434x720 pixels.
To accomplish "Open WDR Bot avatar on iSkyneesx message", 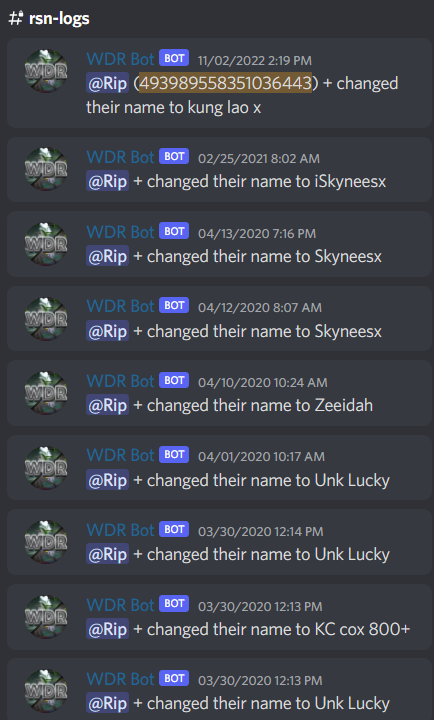I will (x=46, y=169).
